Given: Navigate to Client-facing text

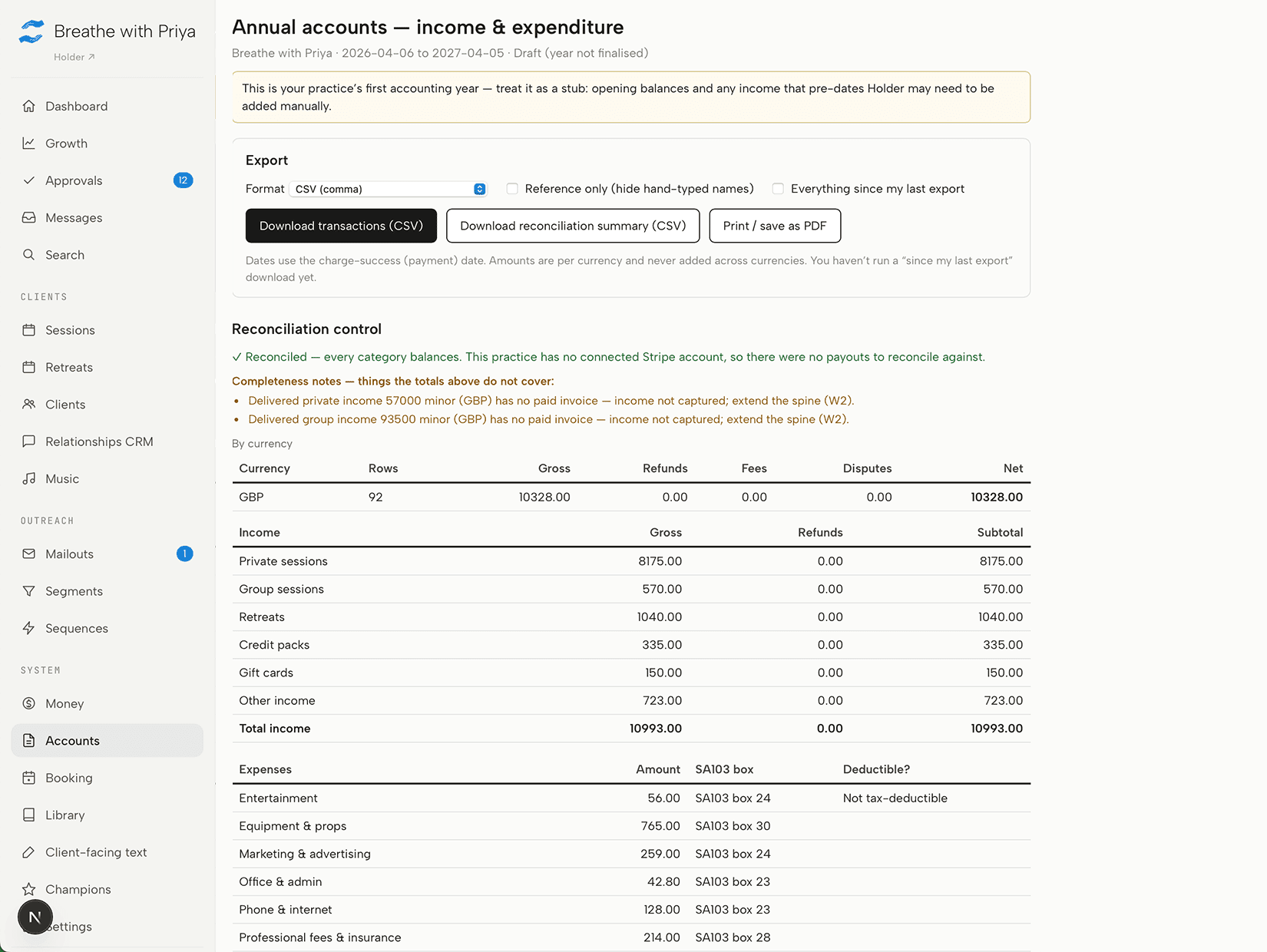Looking at the screenshot, I should tap(108, 852).
